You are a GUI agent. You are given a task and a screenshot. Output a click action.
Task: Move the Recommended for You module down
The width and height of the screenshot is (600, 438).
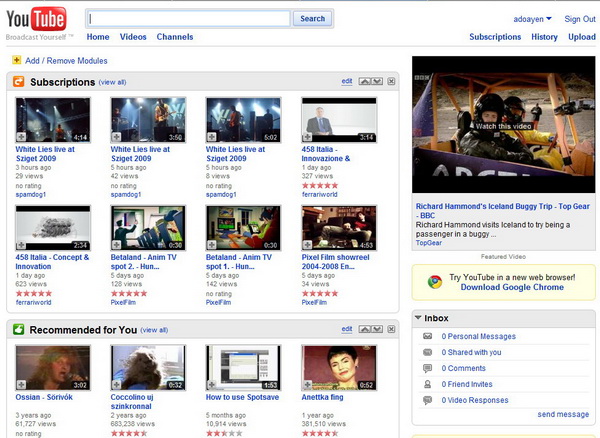[x=376, y=329]
